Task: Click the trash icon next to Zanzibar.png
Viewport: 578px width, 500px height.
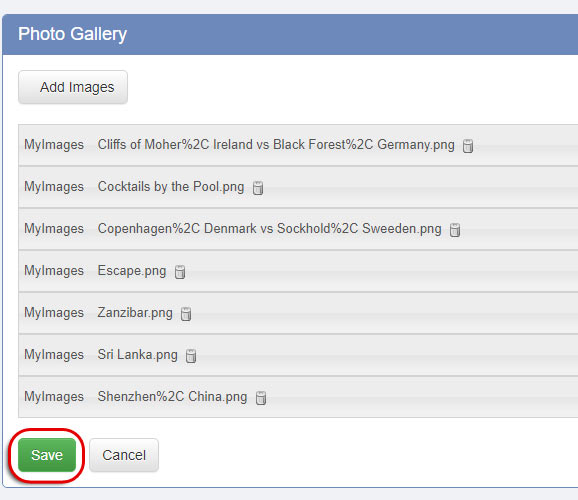Action: click(x=186, y=314)
